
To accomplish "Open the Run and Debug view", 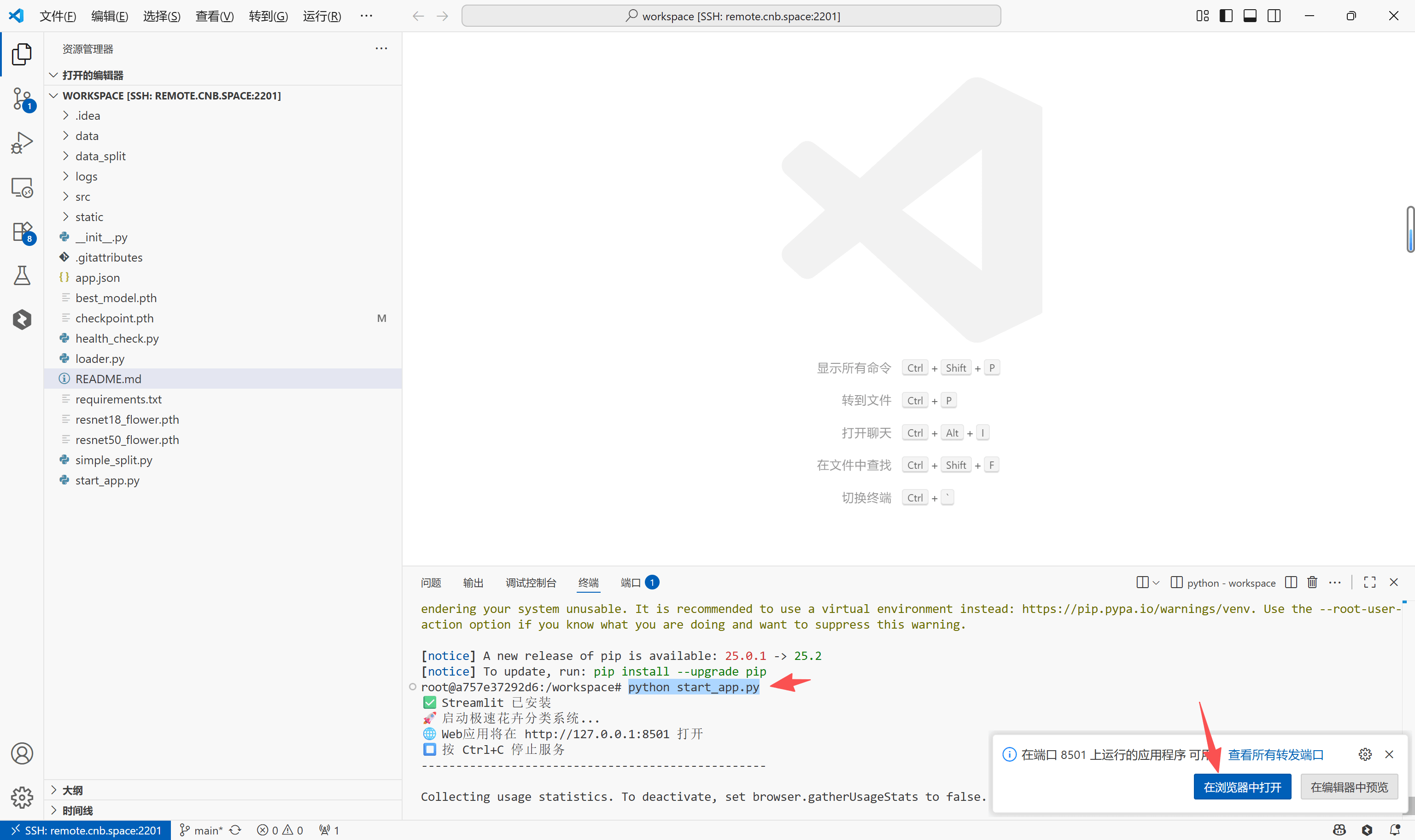I will tap(22, 143).
